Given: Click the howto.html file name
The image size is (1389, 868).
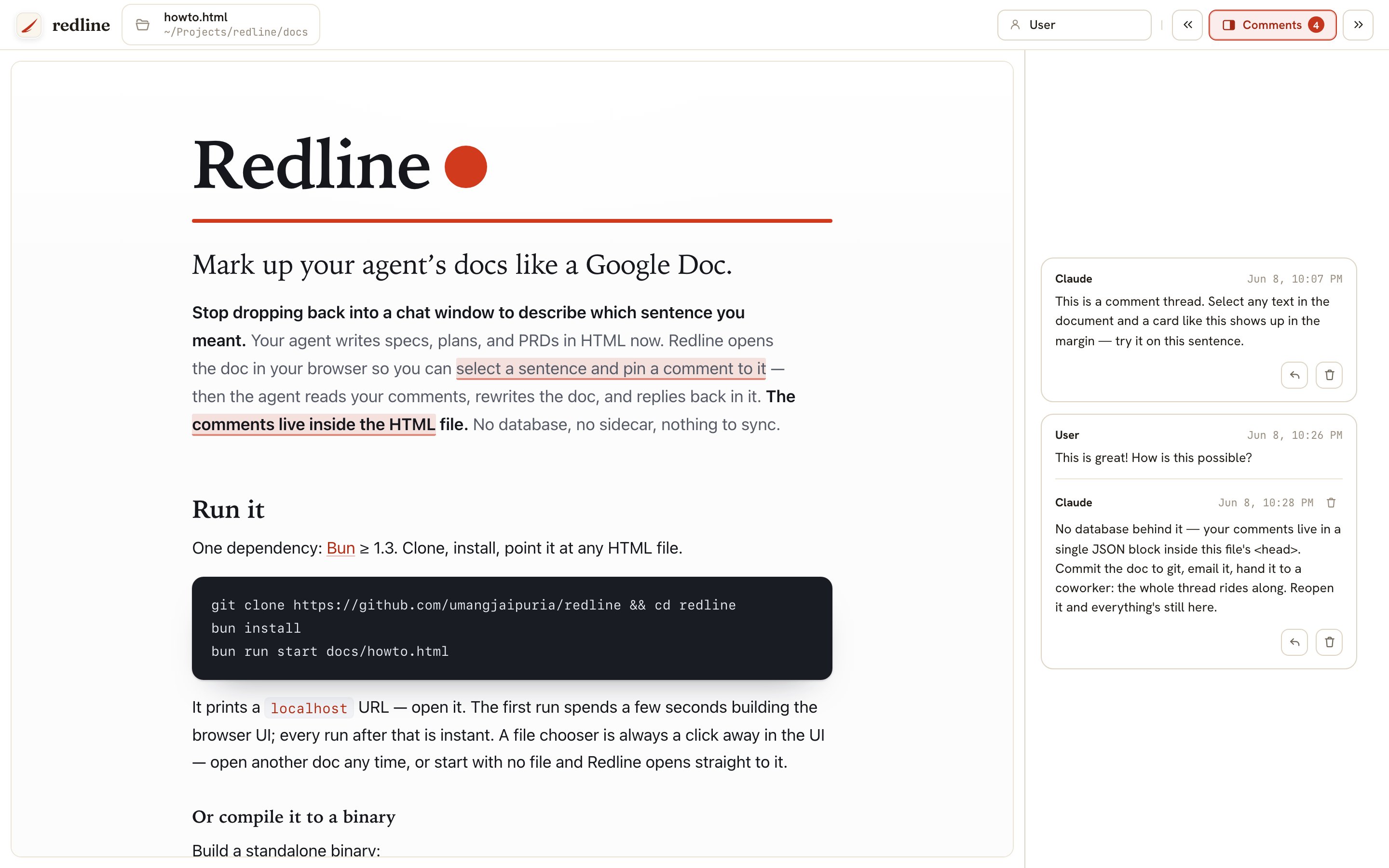Looking at the screenshot, I should [x=196, y=17].
